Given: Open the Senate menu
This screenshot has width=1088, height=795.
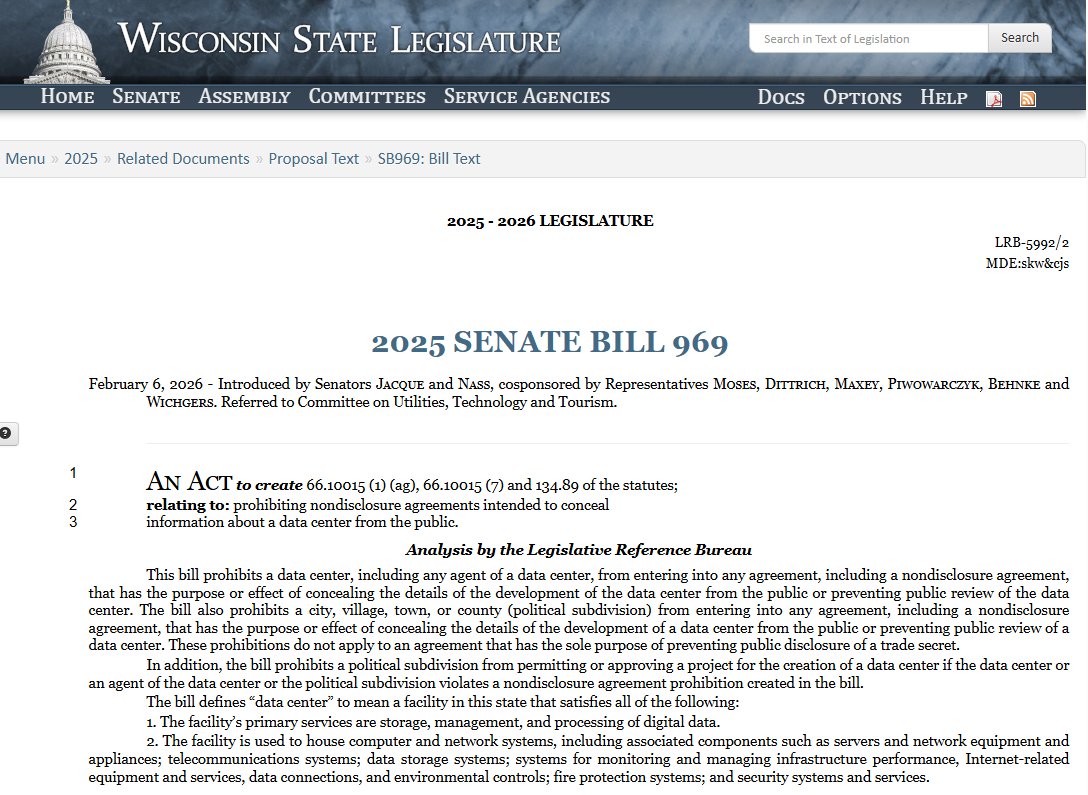Looking at the screenshot, I should (146, 96).
